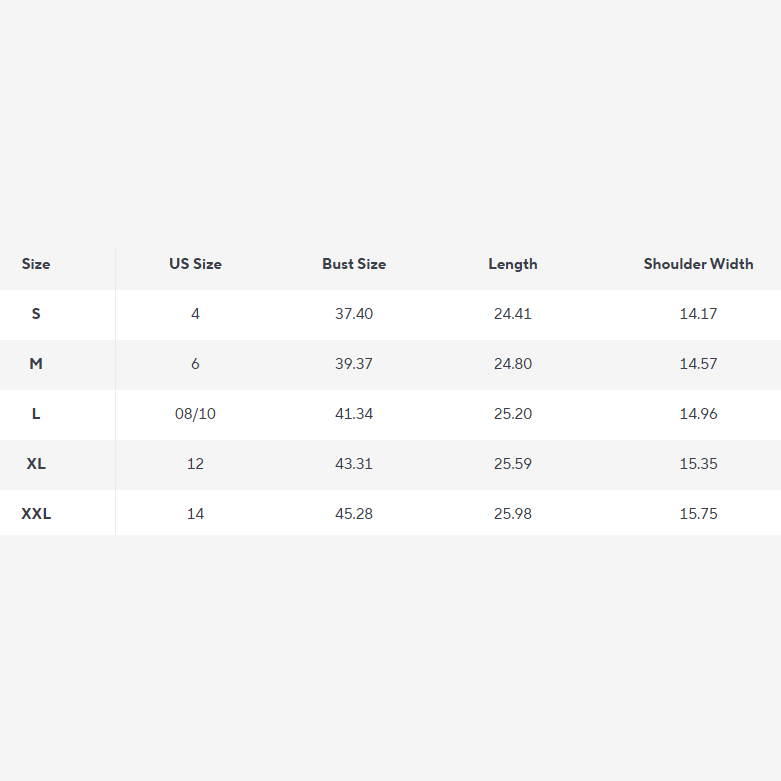Click the XL size row label

point(36,464)
